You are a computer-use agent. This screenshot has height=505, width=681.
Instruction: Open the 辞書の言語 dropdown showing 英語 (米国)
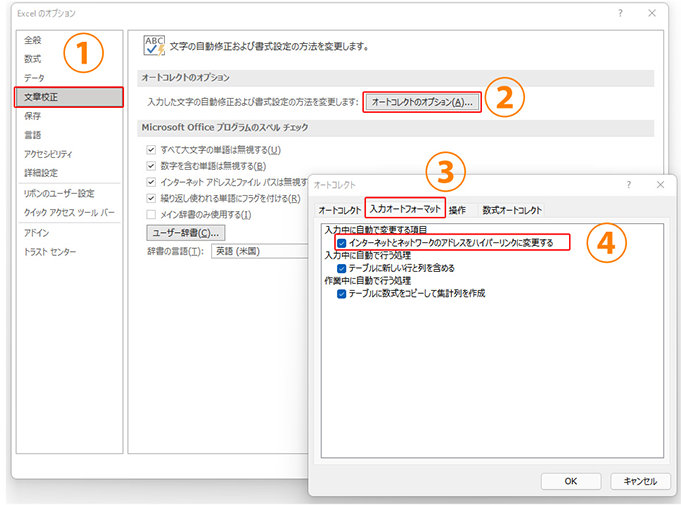[260, 251]
